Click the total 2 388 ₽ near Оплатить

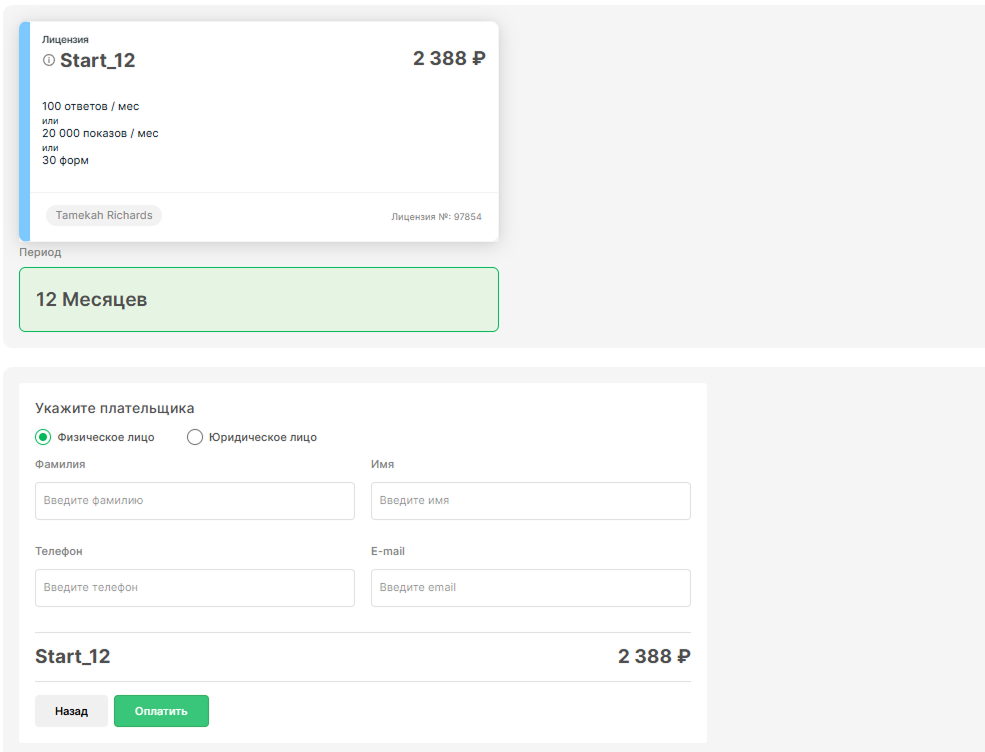[654, 657]
